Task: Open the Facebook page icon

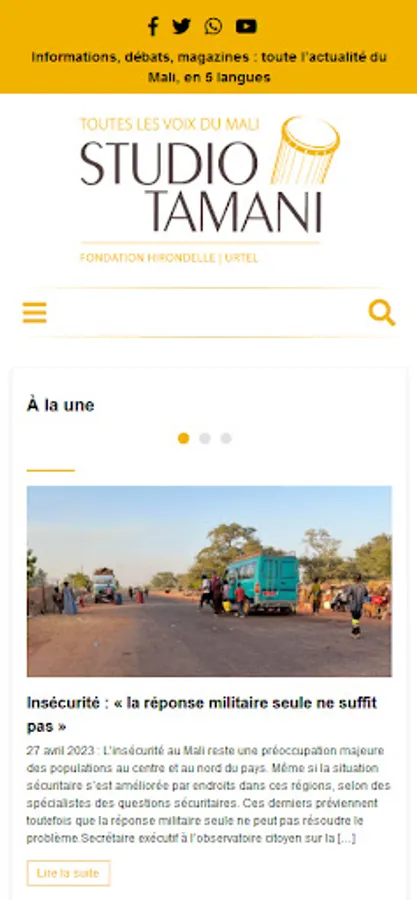Action: coord(153,26)
